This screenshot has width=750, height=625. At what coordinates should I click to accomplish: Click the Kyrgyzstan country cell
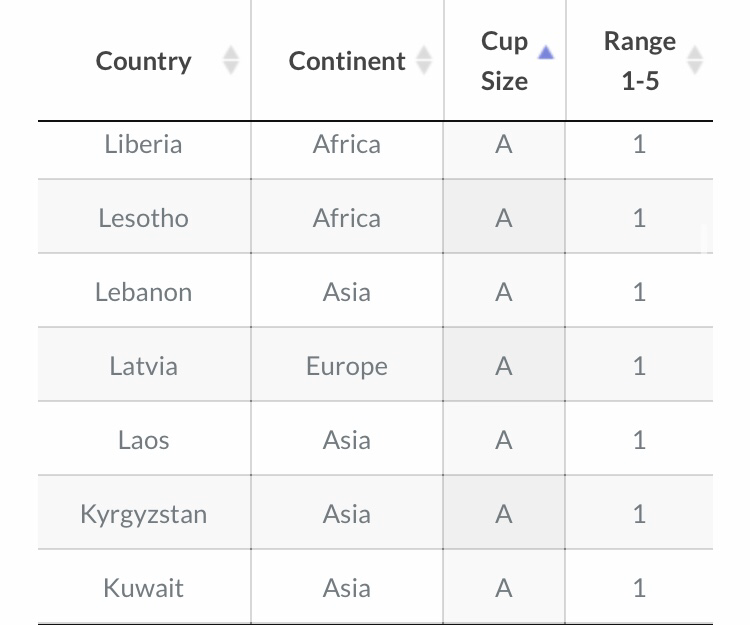coord(144,512)
